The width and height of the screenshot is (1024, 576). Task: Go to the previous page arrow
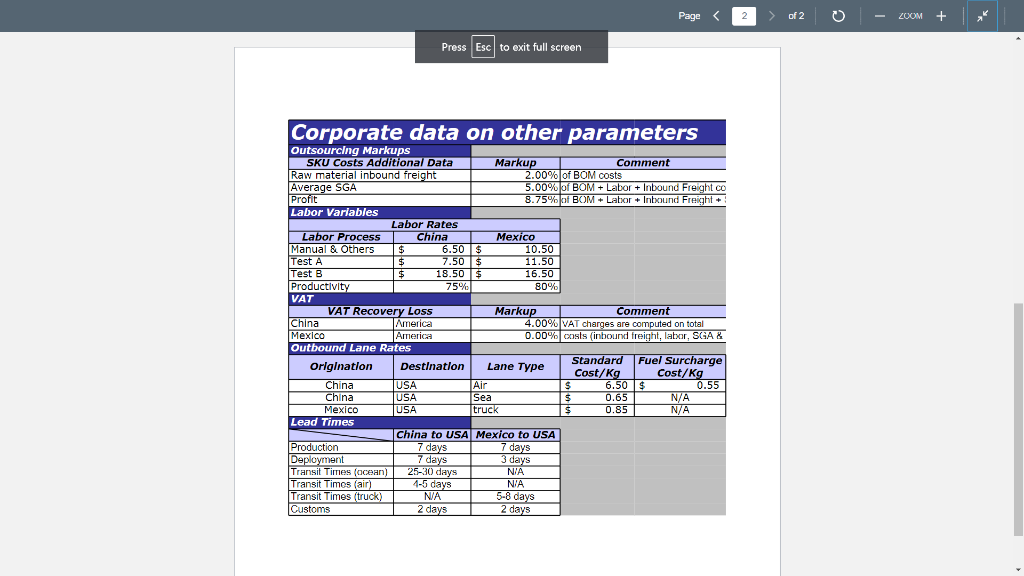coord(716,16)
